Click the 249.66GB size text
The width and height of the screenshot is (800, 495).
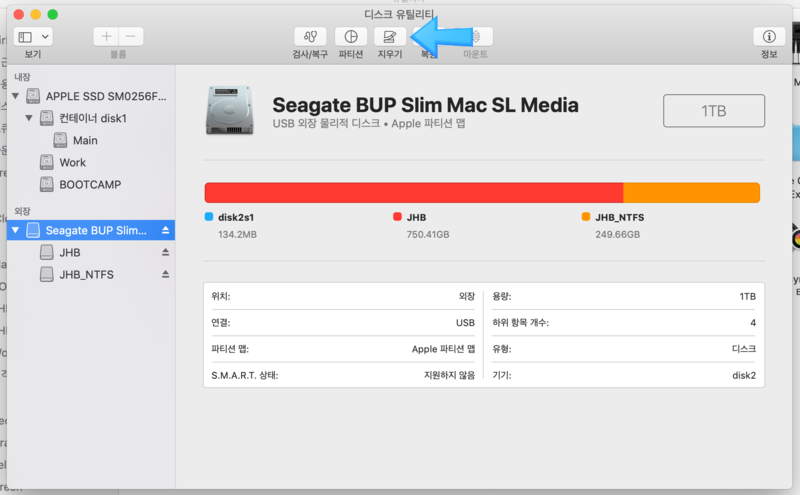[617, 234]
